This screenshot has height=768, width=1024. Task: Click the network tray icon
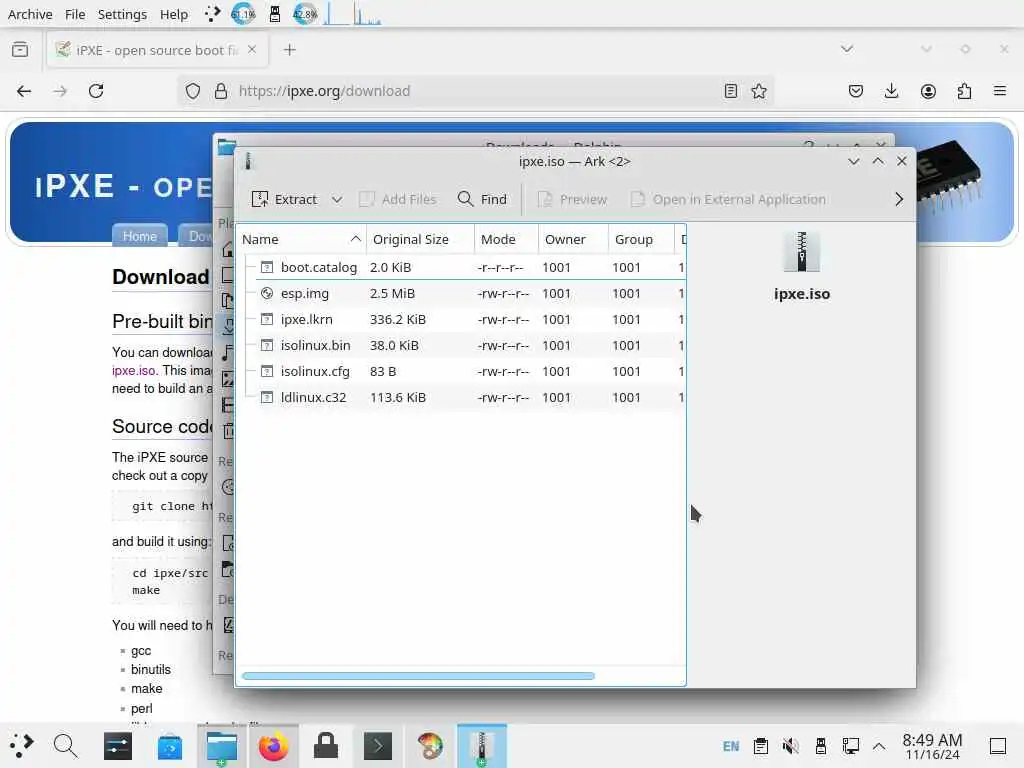coord(851,746)
